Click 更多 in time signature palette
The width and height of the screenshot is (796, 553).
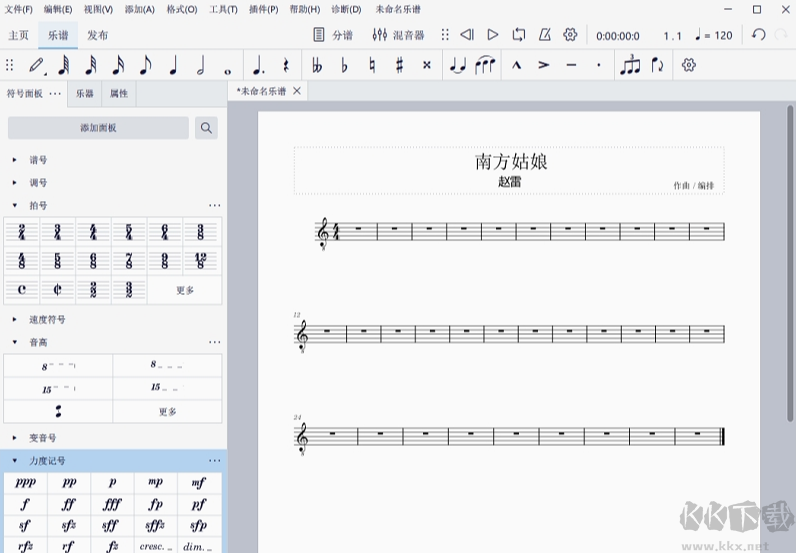[185, 290]
